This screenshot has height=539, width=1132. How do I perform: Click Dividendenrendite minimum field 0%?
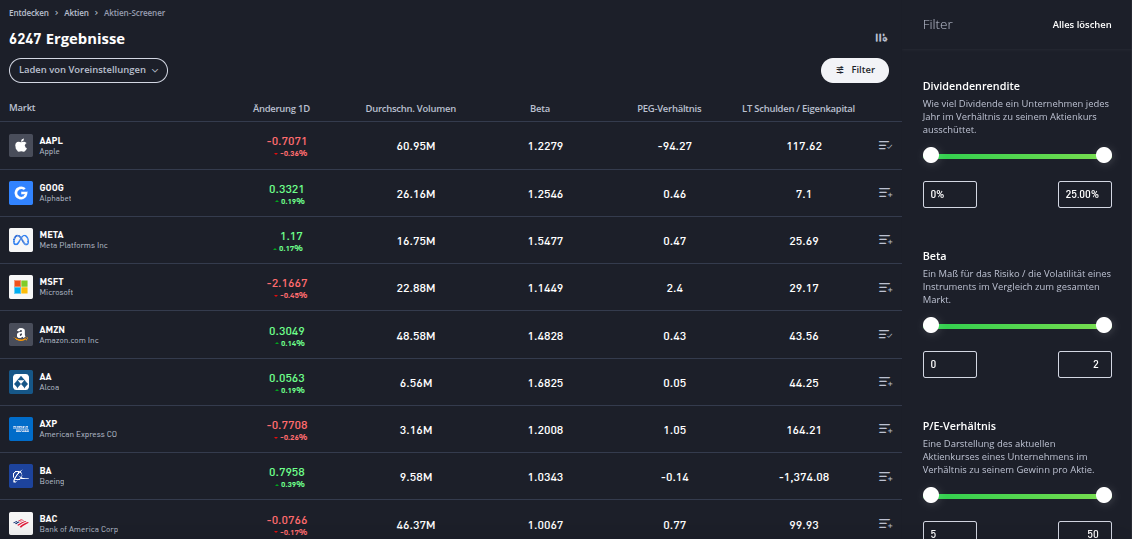[950, 195]
